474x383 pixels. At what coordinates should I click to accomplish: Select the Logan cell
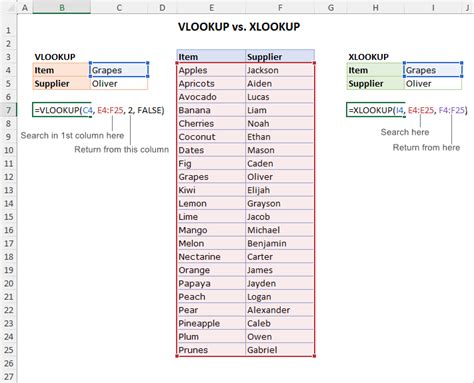[280, 297]
